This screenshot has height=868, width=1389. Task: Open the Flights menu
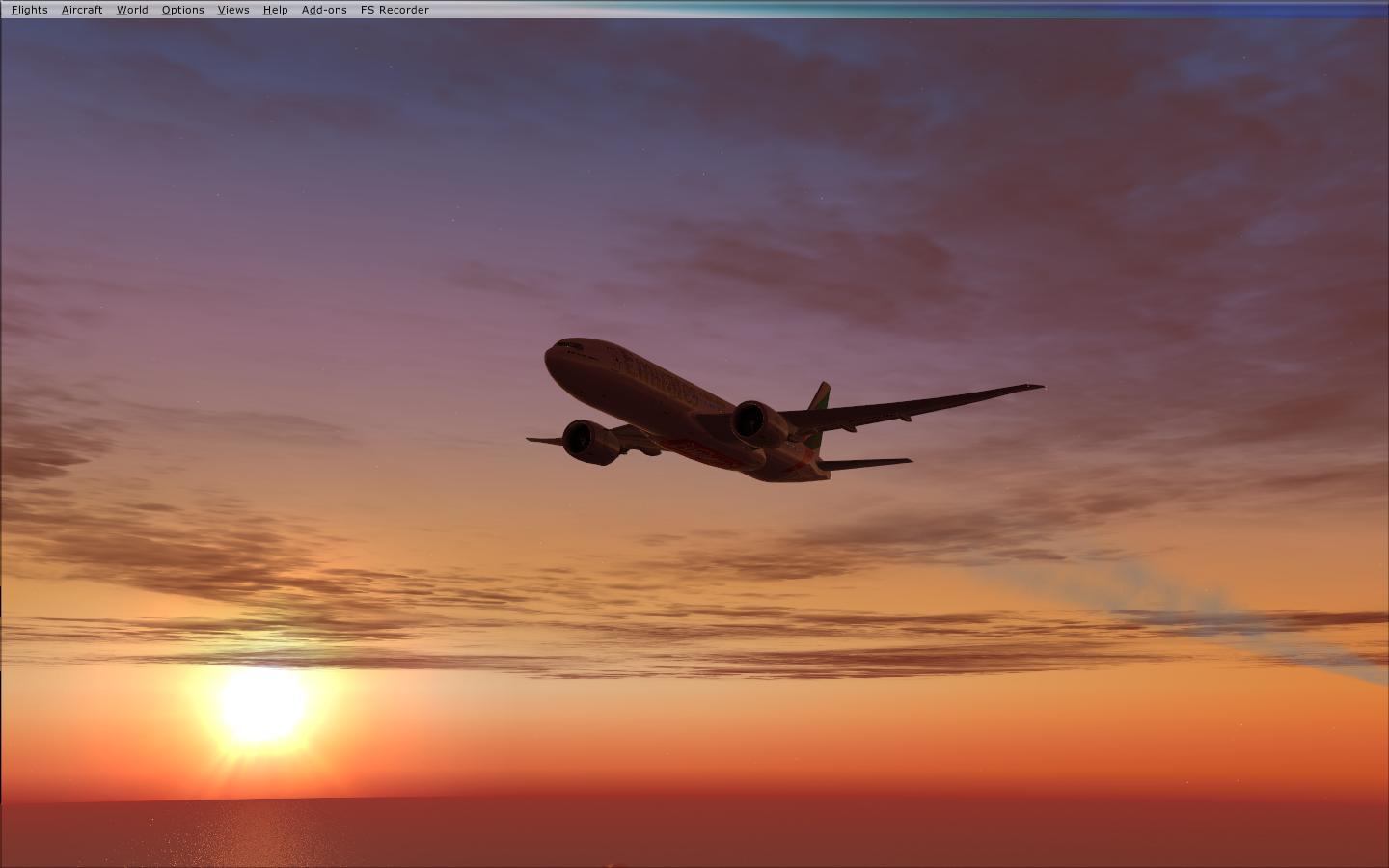coord(30,10)
